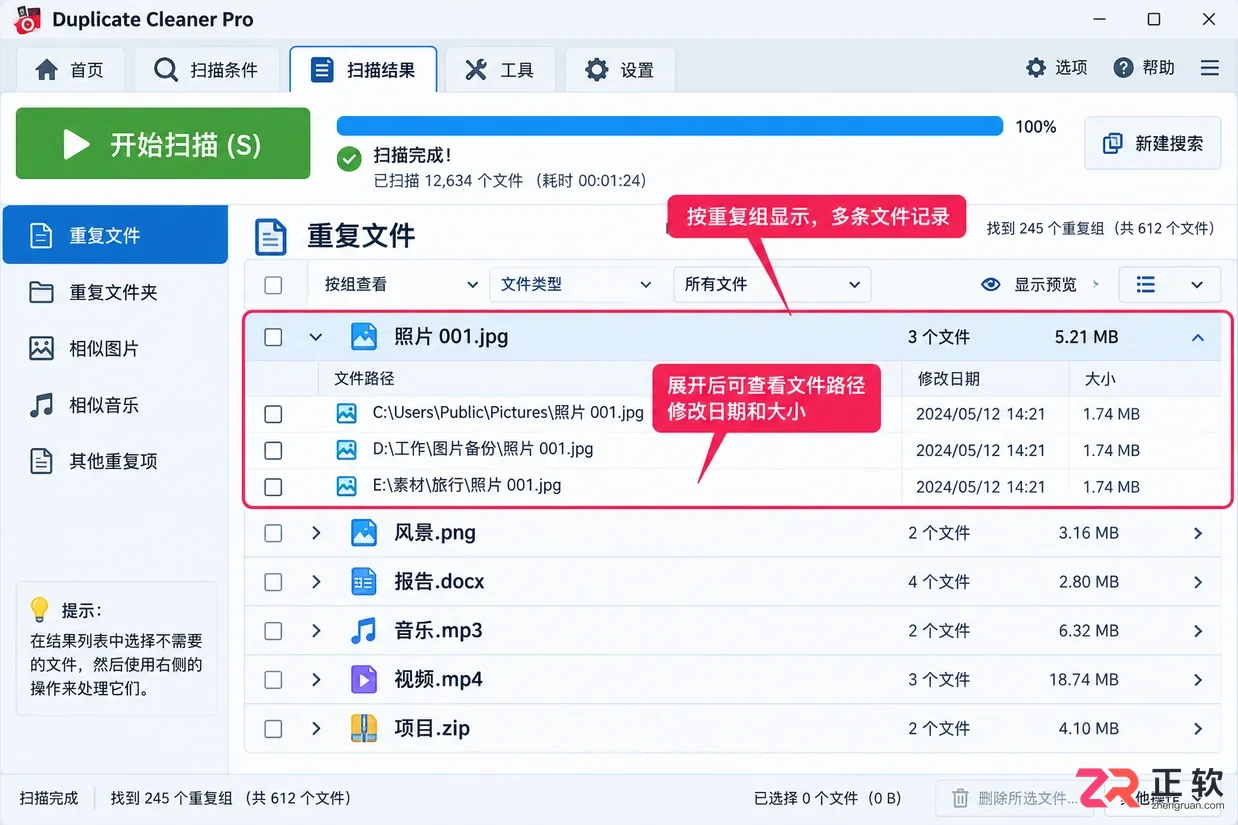Click the green 扫描完成 checkmark icon
Viewport: 1238px width, 825px height.
click(349, 158)
